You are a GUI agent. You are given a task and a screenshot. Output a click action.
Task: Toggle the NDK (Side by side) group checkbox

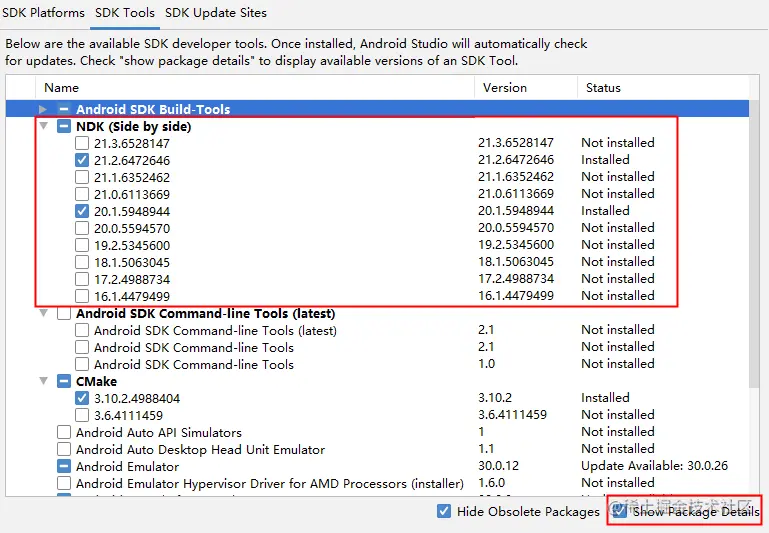pyautogui.click(x=64, y=126)
